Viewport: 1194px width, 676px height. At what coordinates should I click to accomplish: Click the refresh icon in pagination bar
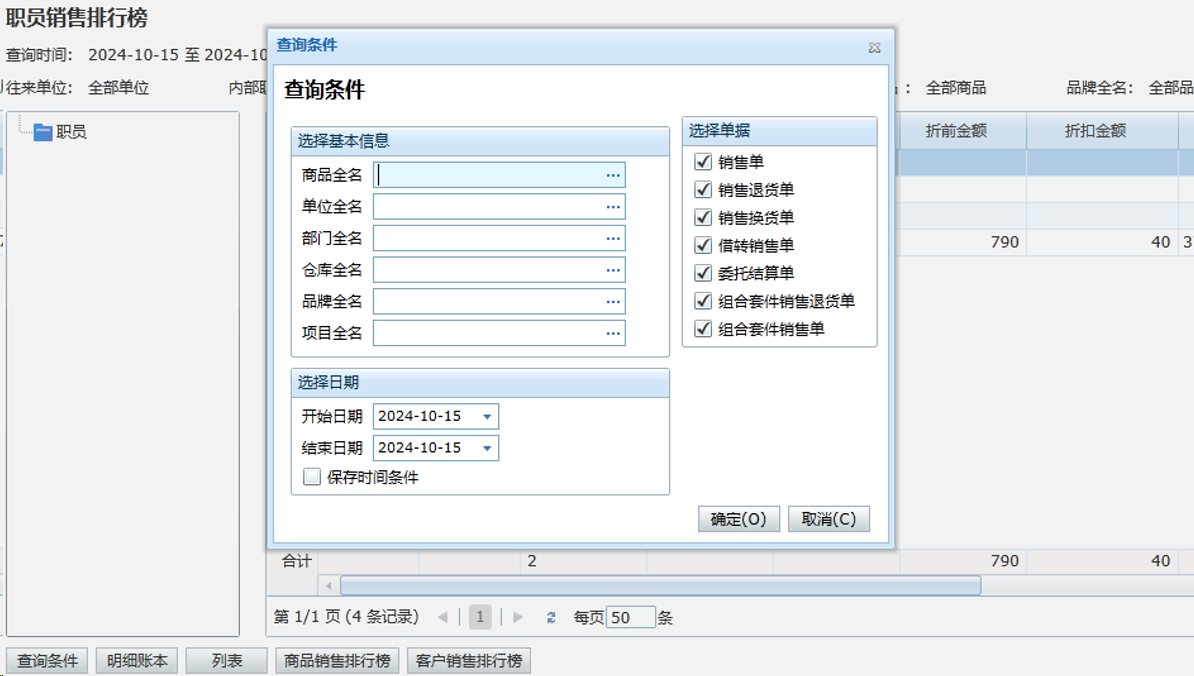pyautogui.click(x=551, y=618)
